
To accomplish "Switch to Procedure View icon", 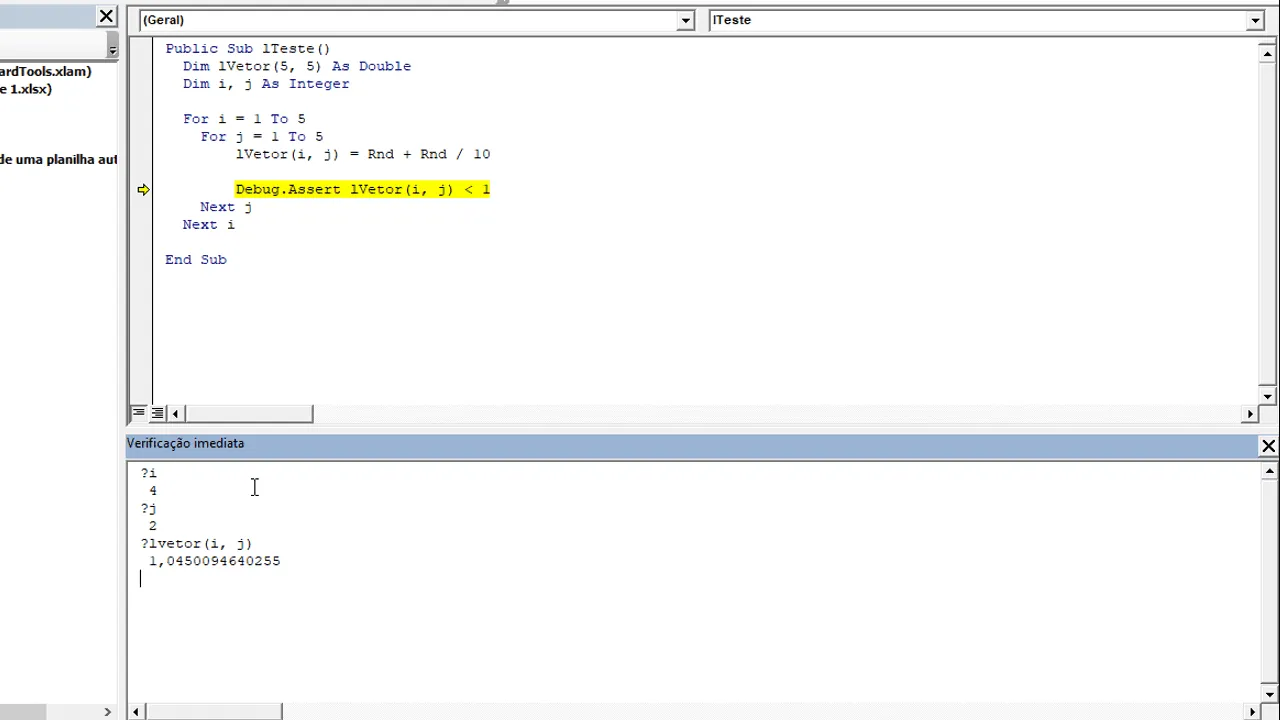I will tap(139, 413).
